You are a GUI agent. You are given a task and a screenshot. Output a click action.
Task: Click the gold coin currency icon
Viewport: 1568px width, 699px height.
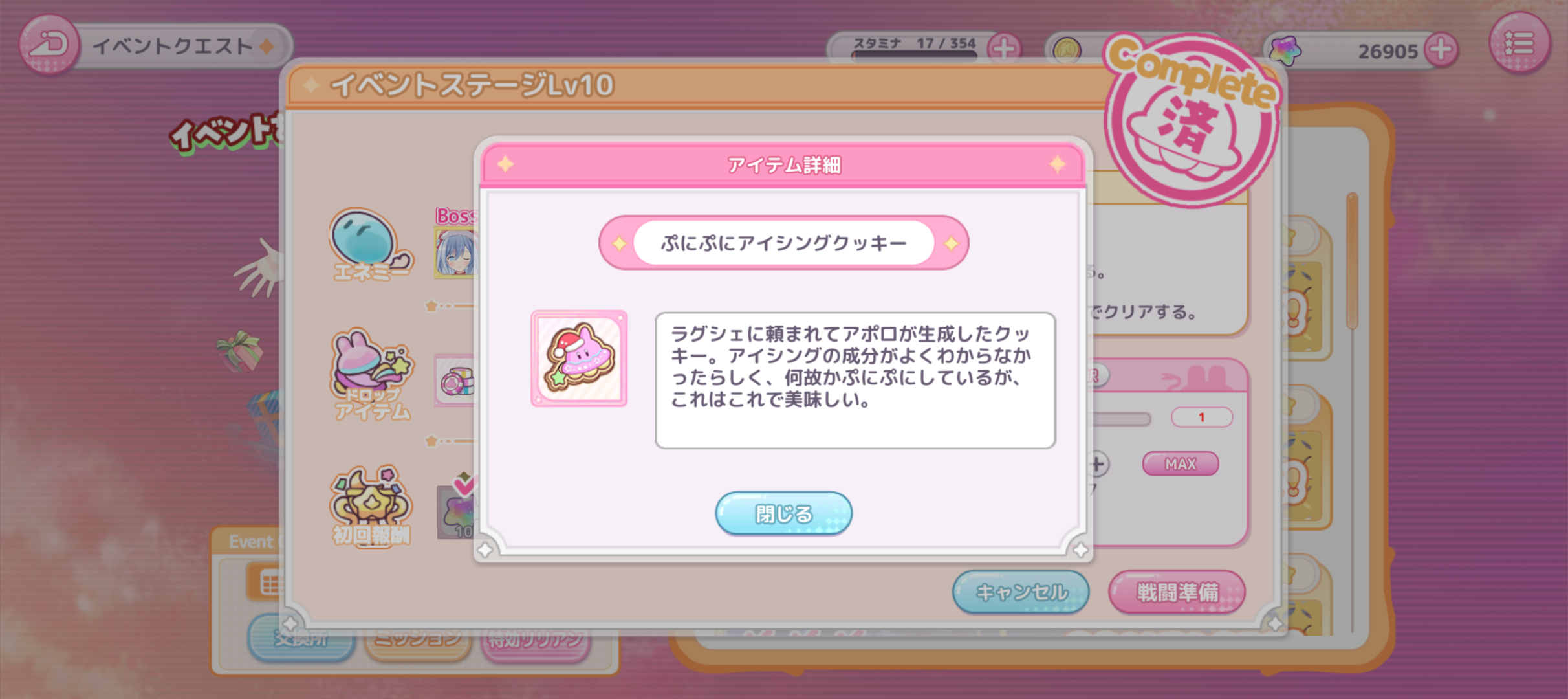(1067, 50)
